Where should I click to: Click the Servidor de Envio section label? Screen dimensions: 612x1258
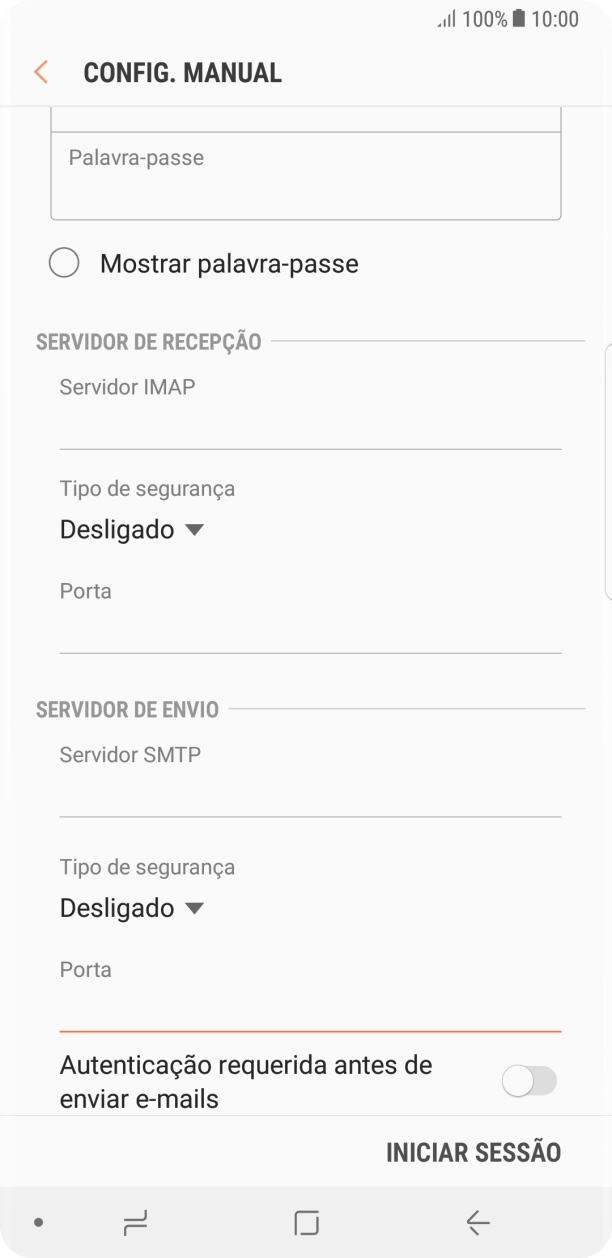pyautogui.click(x=126, y=709)
